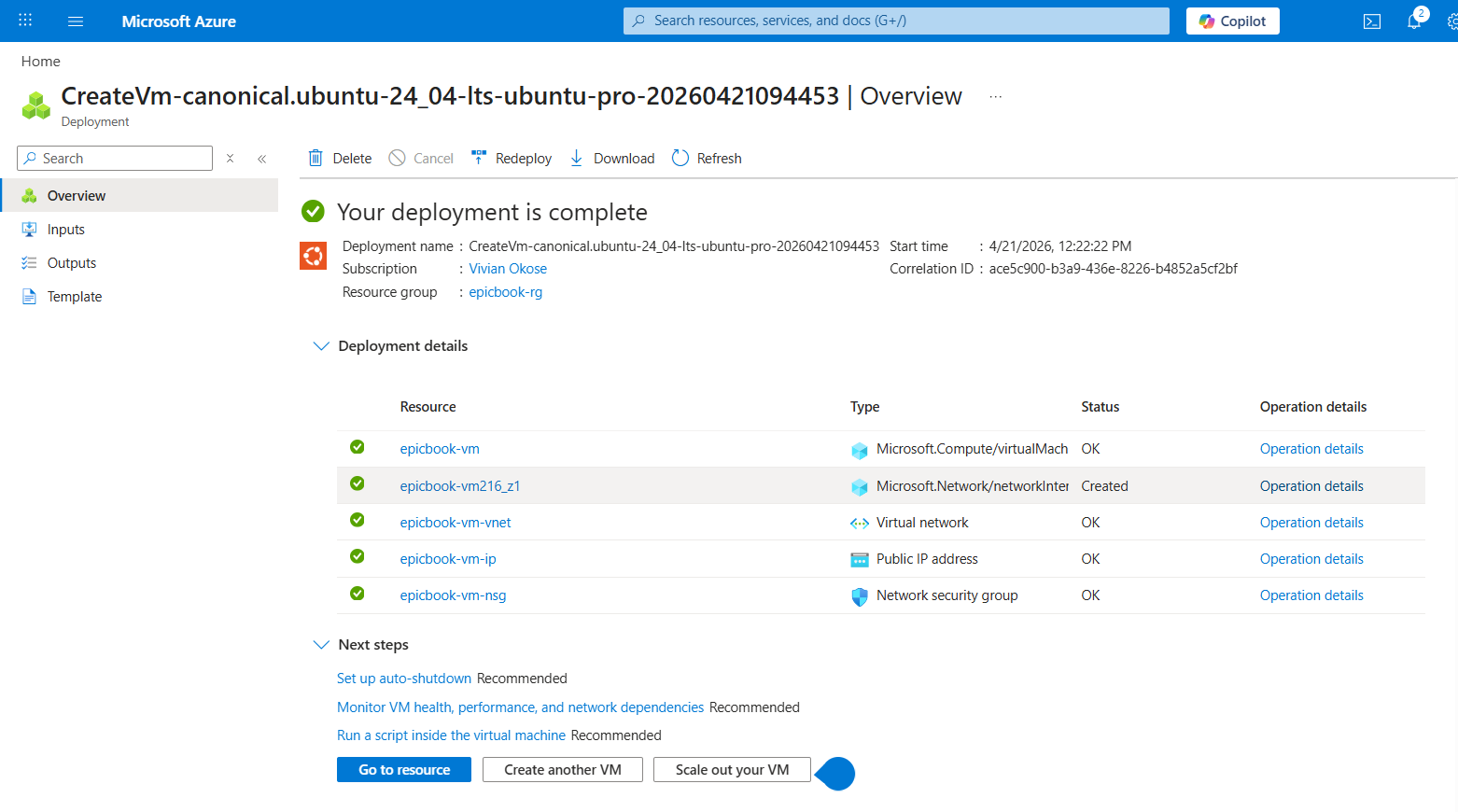Open the epicbook-vm-ip resource link

[x=448, y=559]
